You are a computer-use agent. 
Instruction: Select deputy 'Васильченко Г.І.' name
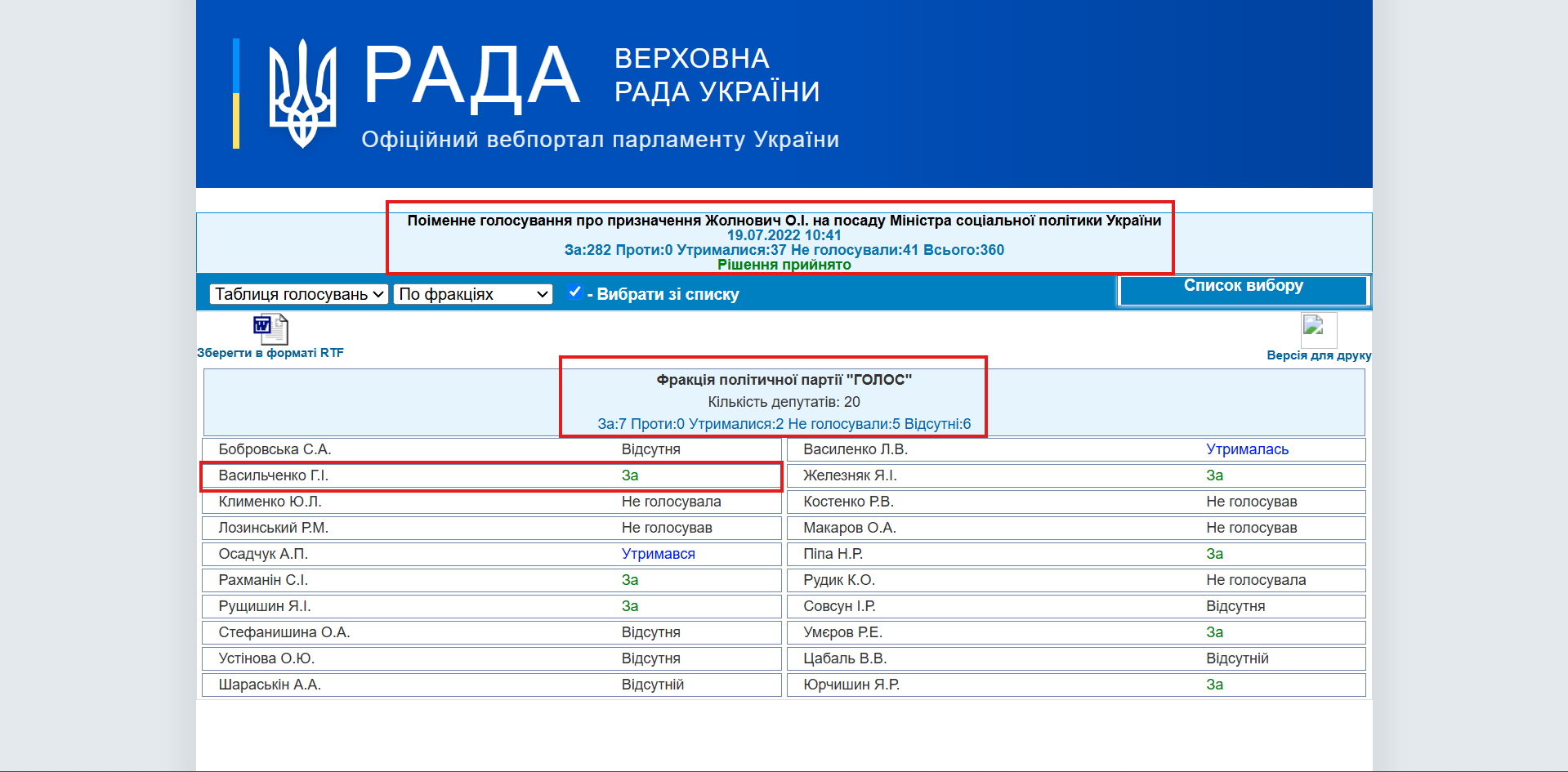(x=274, y=475)
